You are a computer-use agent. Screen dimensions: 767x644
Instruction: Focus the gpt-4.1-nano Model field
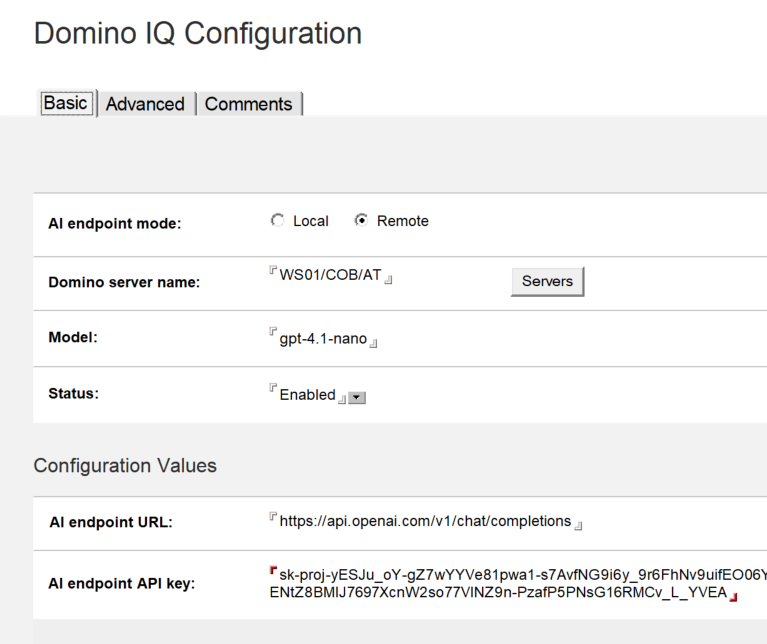coord(323,339)
